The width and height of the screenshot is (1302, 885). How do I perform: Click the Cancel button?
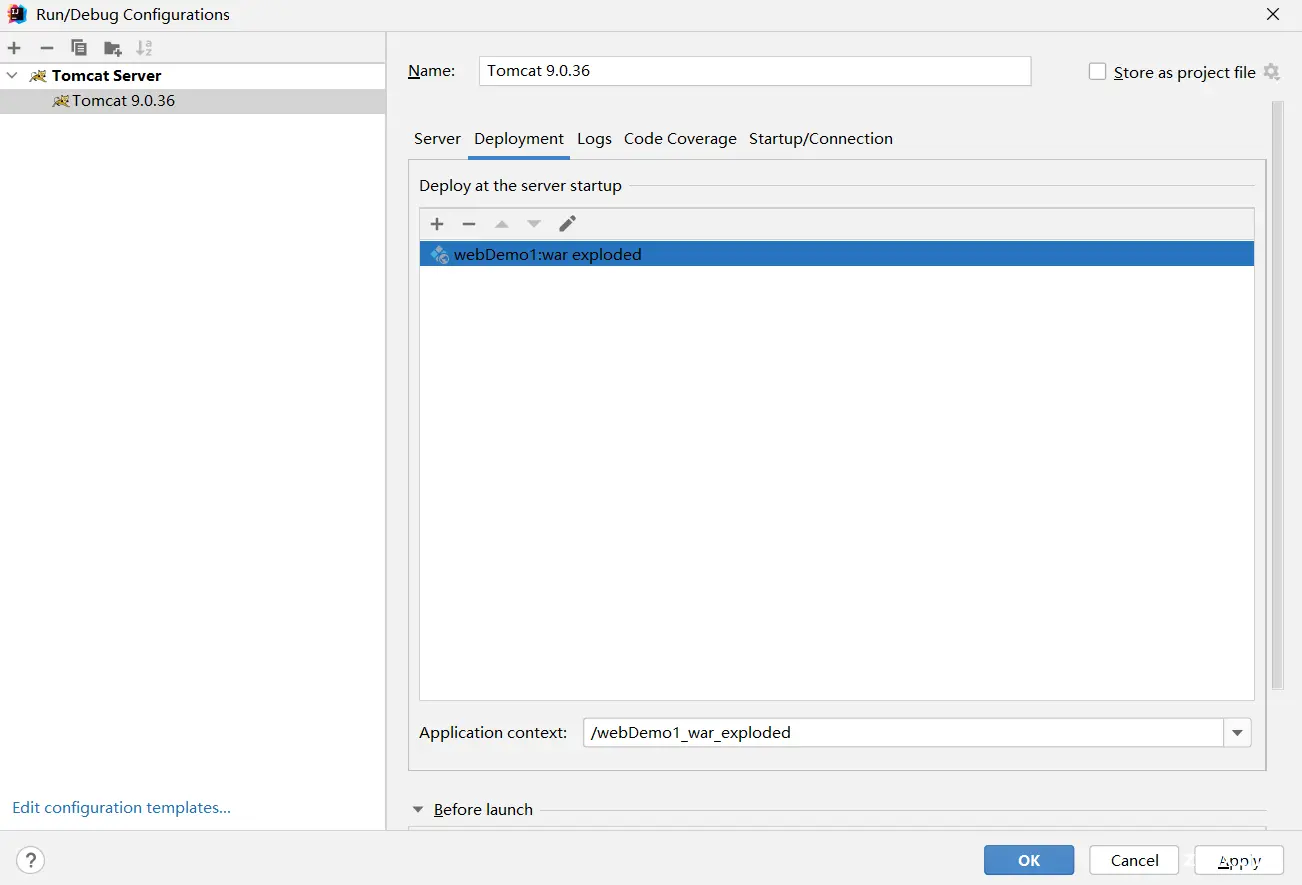click(1134, 860)
